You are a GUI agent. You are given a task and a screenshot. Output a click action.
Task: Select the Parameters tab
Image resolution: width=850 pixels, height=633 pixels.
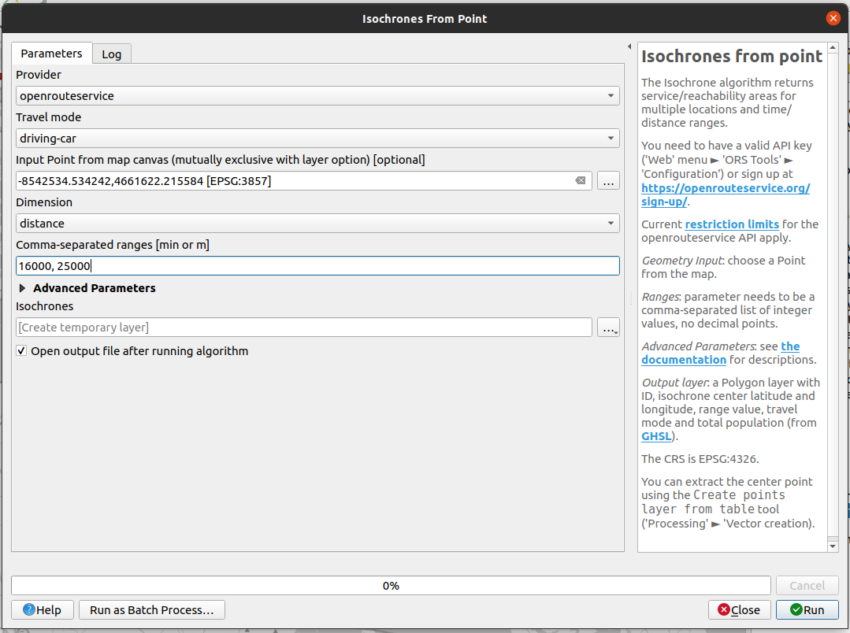[x=51, y=53]
